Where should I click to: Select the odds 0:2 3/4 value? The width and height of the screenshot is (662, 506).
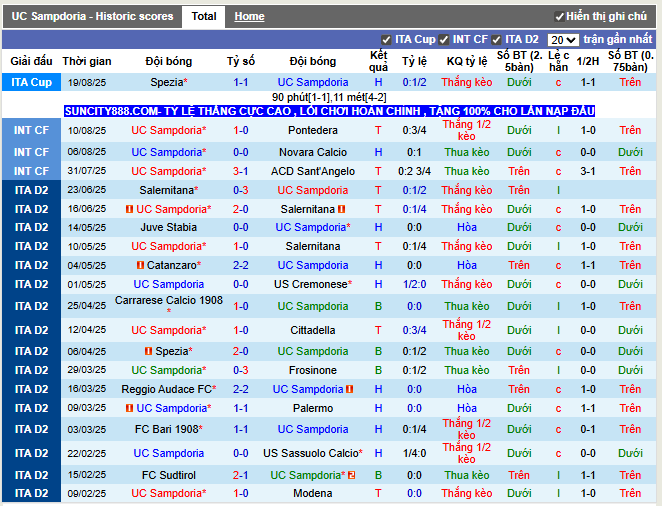click(414, 171)
